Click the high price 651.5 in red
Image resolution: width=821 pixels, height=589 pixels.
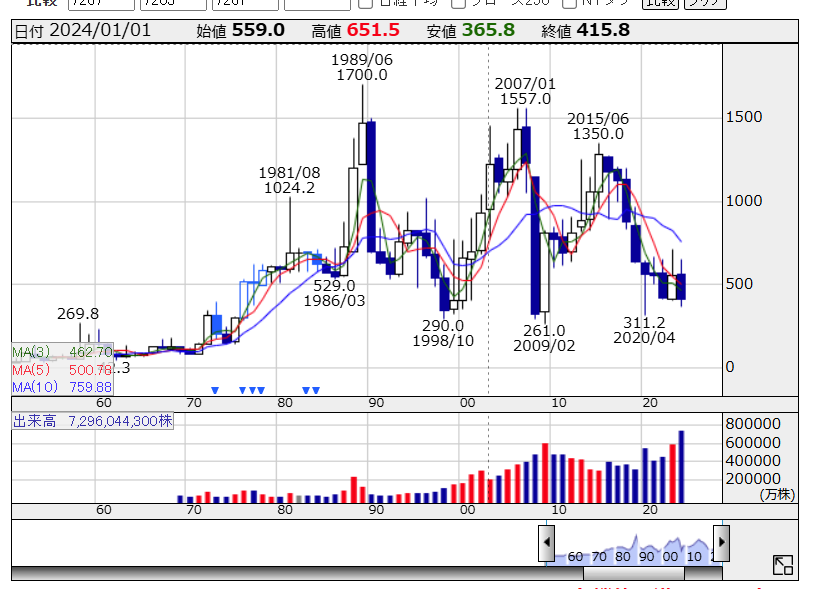tap(373, 30)
